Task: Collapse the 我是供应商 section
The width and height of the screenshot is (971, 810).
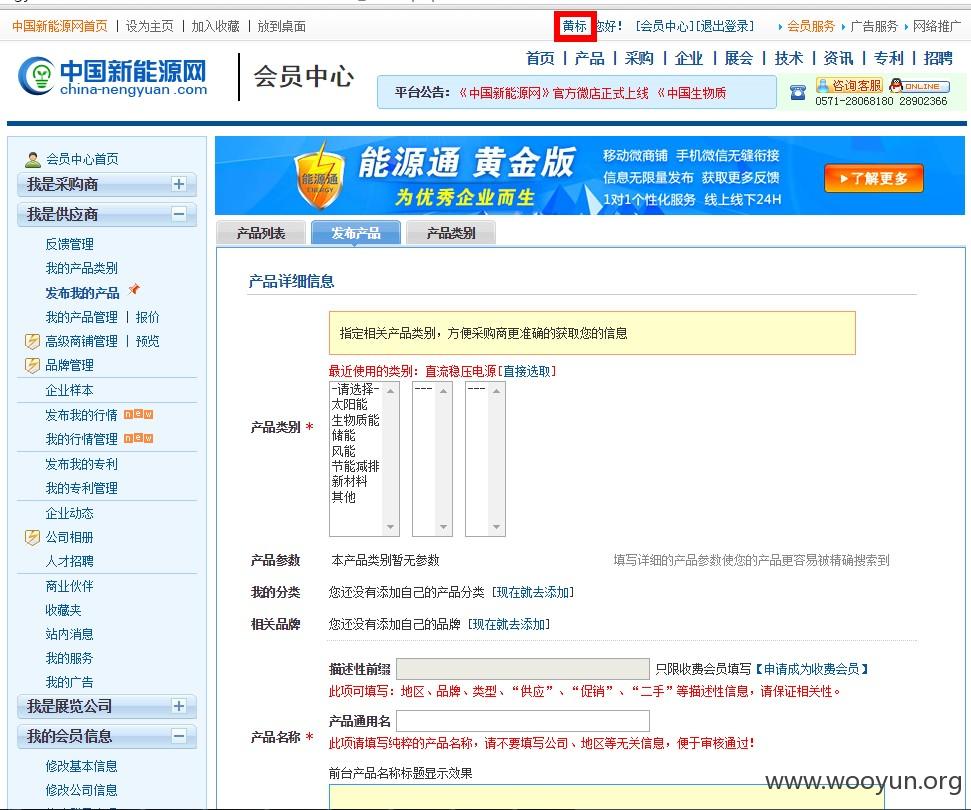Action: click(x=179, y=214)
